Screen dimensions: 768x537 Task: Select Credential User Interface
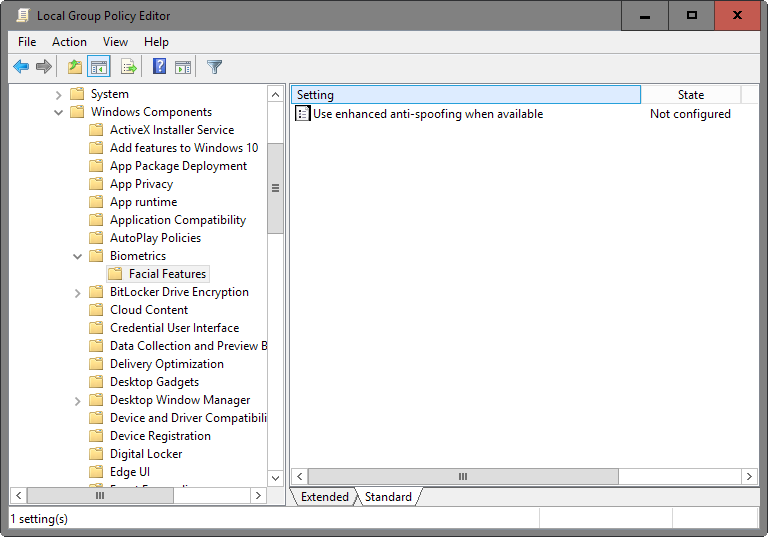174,328
